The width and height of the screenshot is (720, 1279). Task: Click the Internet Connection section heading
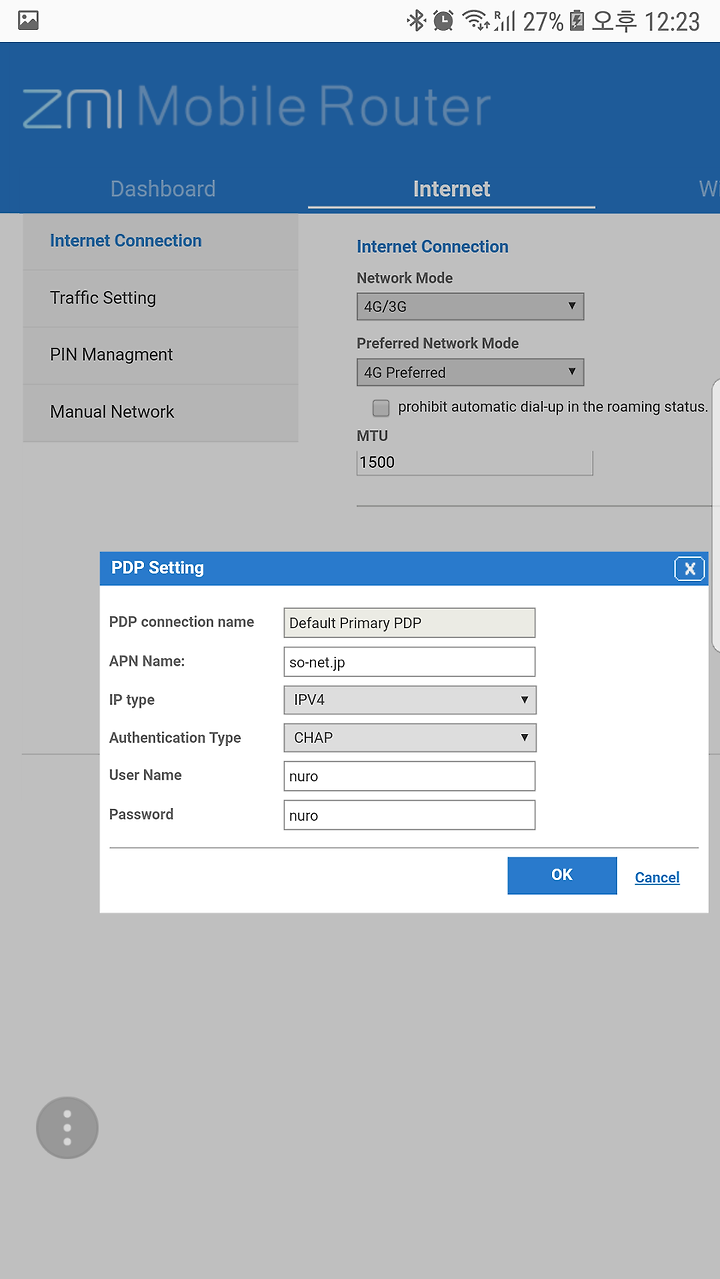click(432, 247)
